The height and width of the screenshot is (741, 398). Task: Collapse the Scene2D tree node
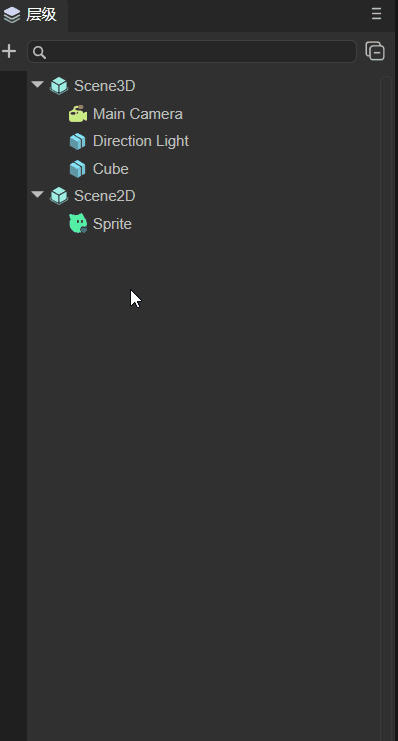[38, 195]
